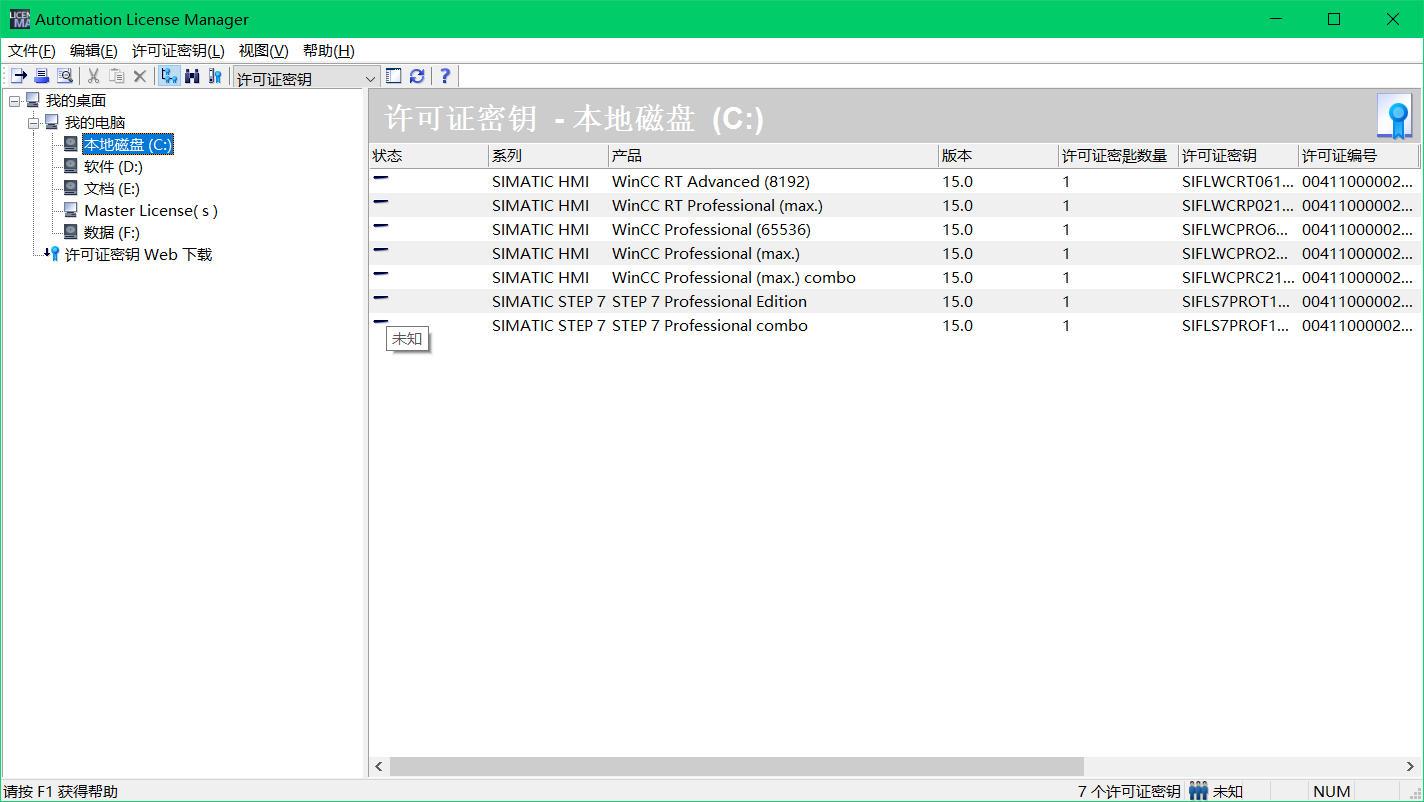Collapse the 我的桌面 tree node
Image resolution: width=1424 pixels, height=802 pixels.
click(14, 101)
